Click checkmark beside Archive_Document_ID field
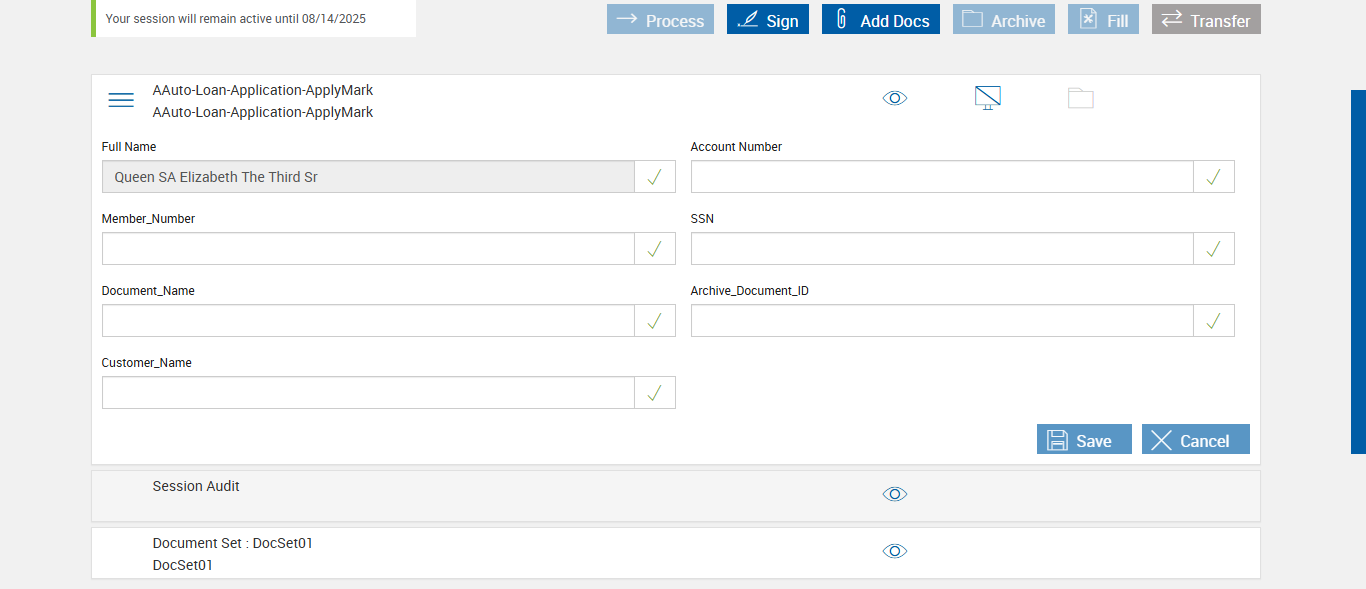 click(x=1213, y=321)
